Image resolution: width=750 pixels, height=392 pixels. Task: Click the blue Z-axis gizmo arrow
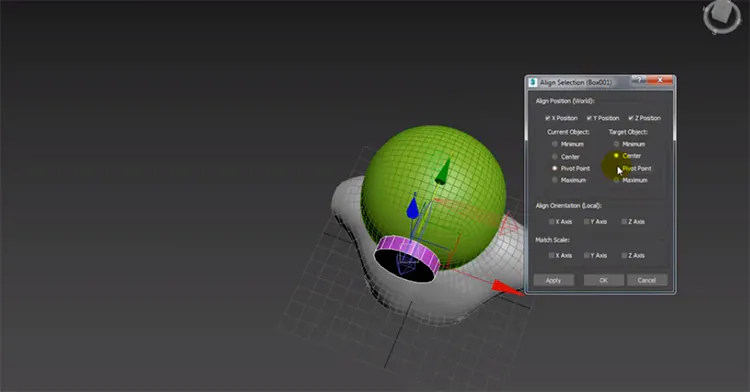412,207
